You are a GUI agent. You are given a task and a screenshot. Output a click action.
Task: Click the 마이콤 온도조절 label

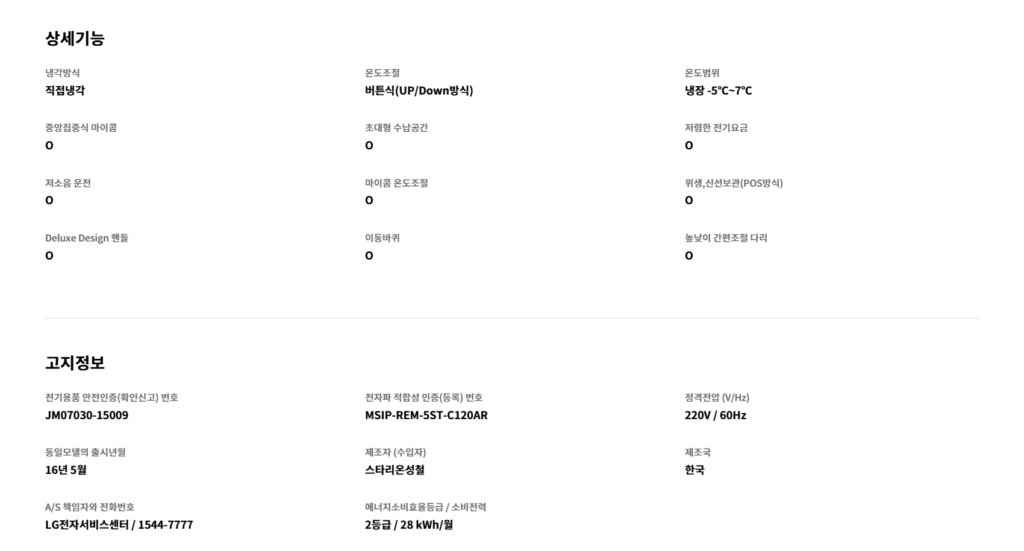point(397,183)
